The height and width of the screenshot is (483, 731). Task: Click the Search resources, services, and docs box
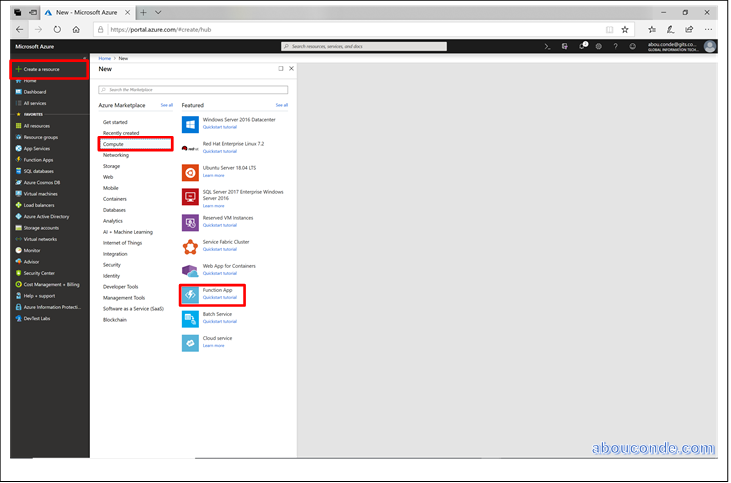pos(364,46)
